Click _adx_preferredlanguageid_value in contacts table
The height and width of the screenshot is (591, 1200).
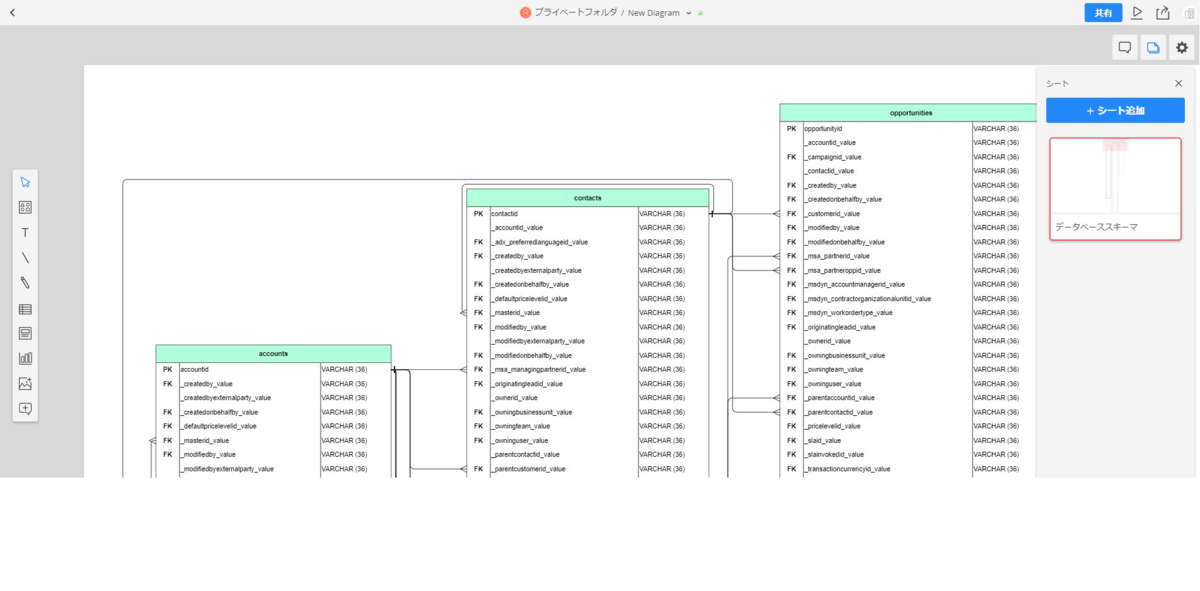pos(539,242)
